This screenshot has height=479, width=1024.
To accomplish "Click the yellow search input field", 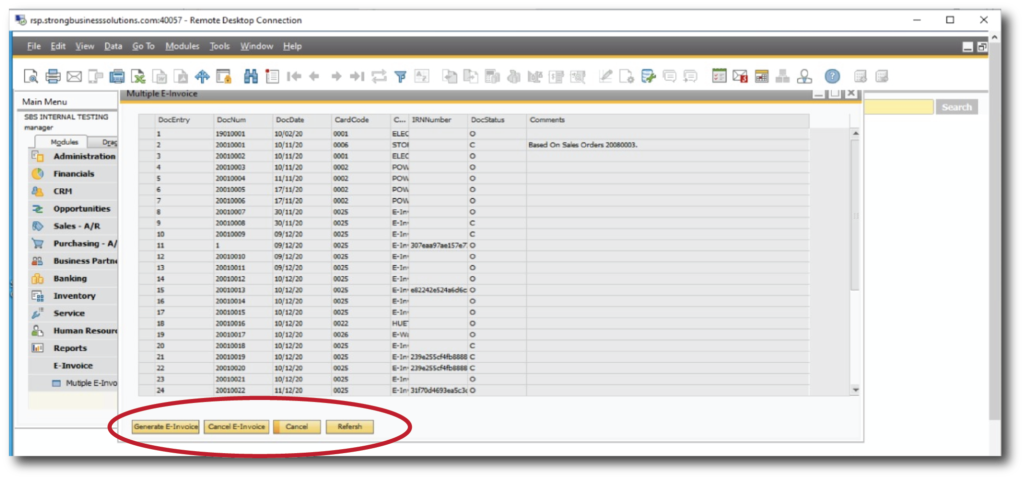I will point(896,107).
